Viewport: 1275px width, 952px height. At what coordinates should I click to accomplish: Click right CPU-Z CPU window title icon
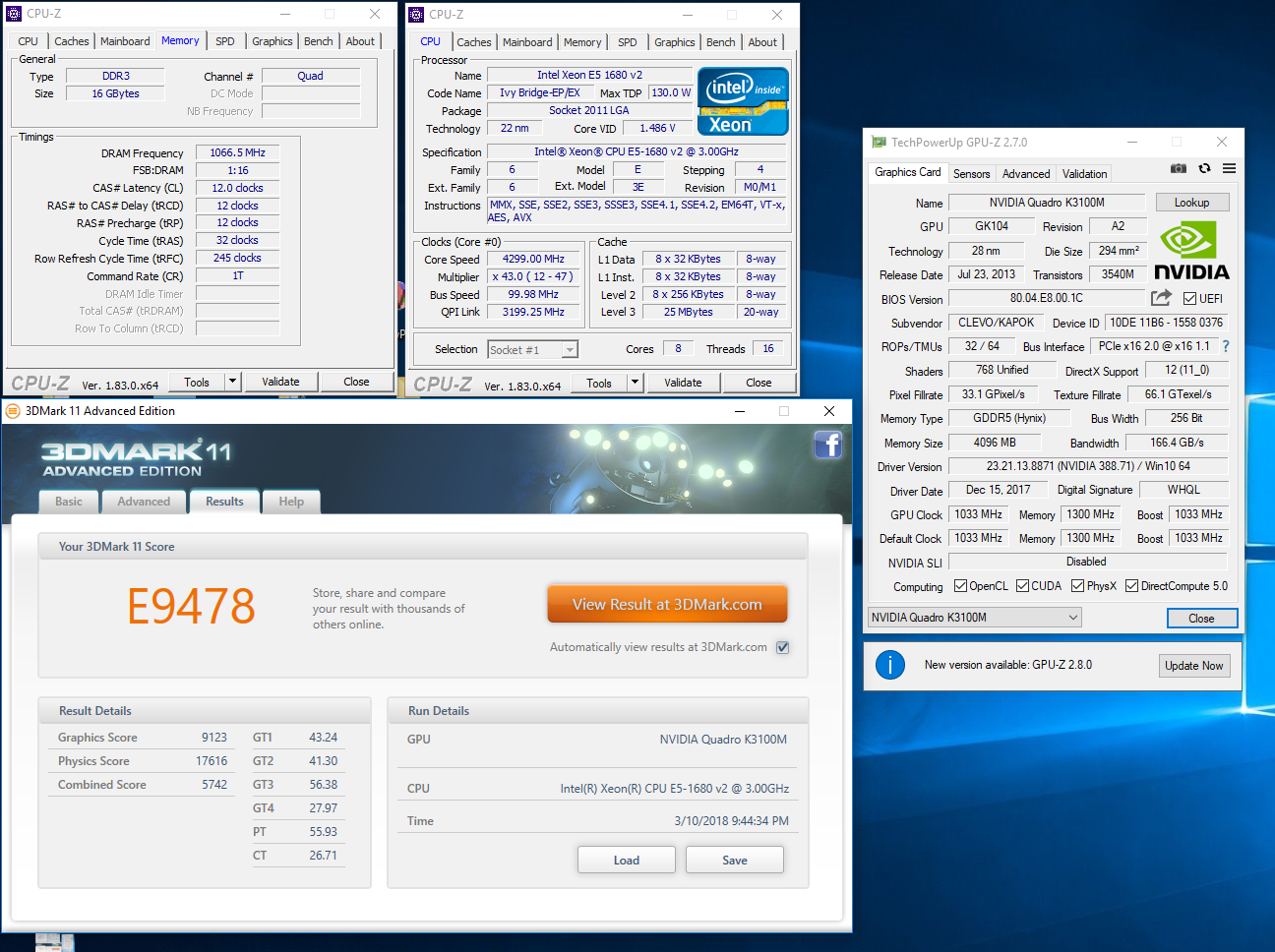click(x=416, y=15)
